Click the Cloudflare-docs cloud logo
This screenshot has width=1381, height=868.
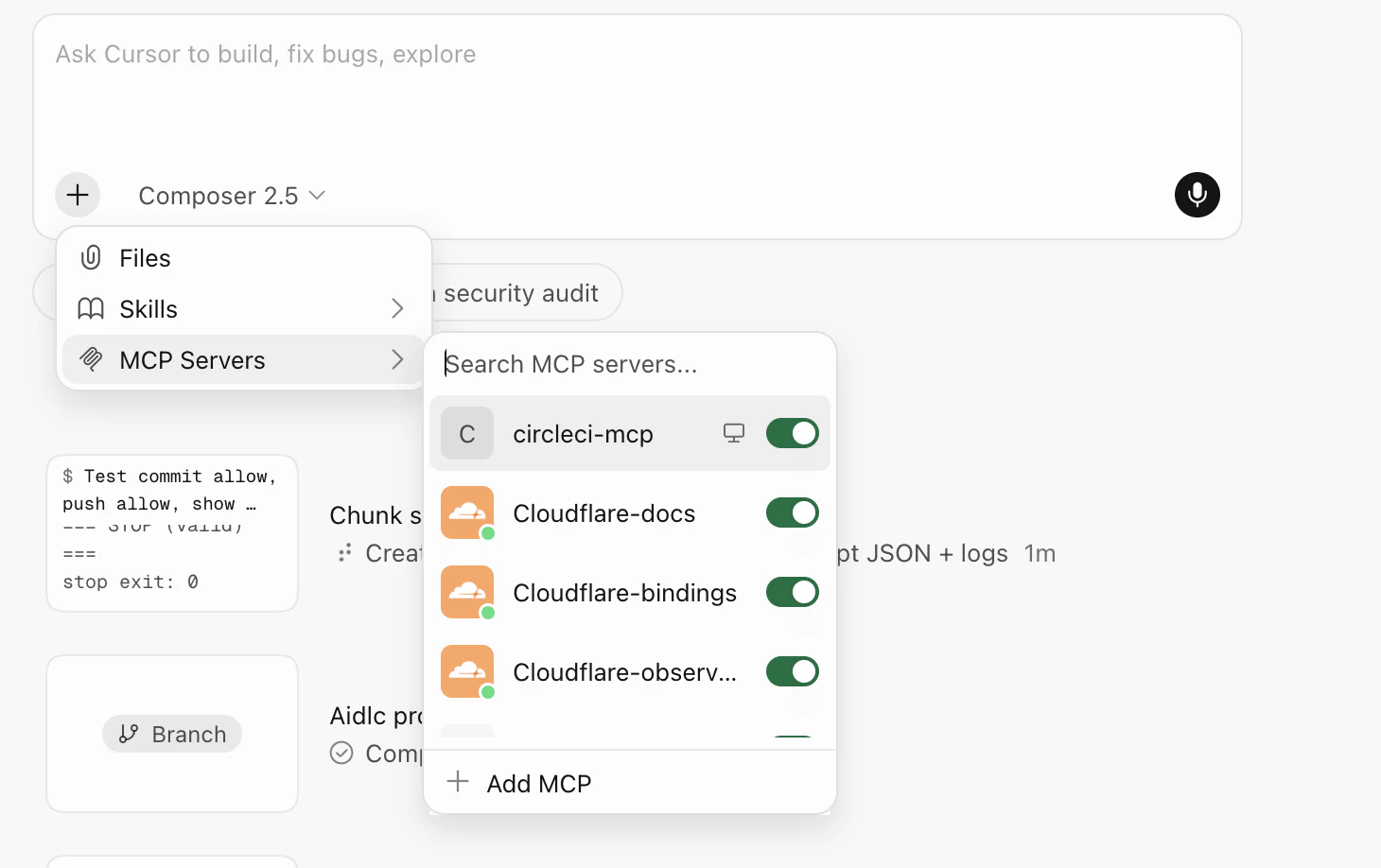467,512
